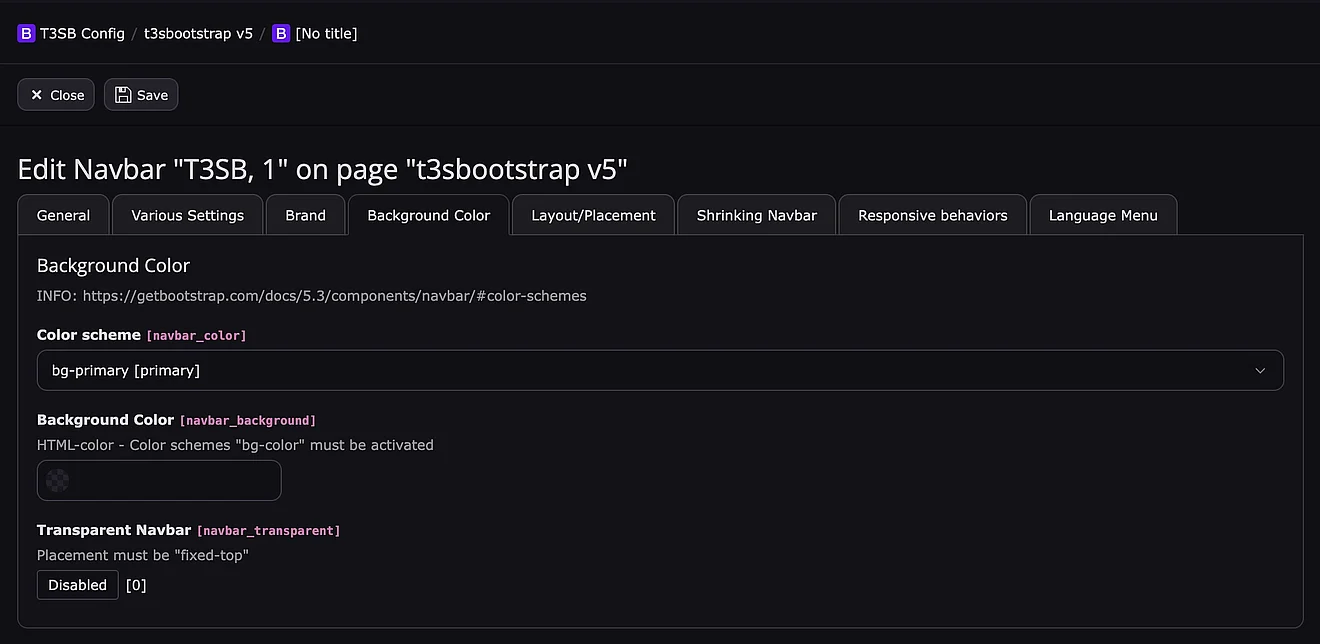Click the floppy disk Save icon

tap(123, 95)
